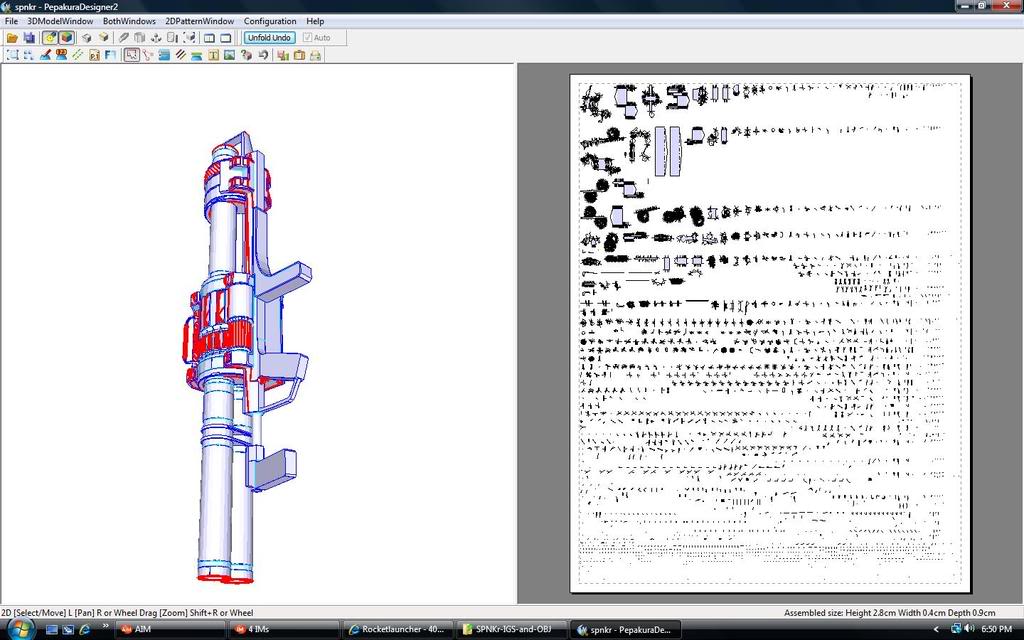Expand the Configuration menu

click(270, 21)
